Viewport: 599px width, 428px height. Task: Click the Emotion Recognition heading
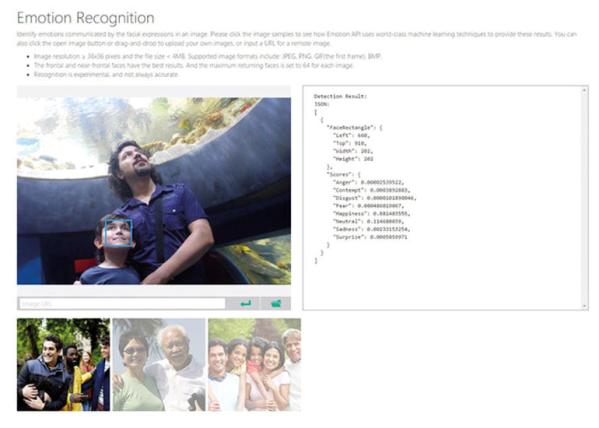coord(86,18)
